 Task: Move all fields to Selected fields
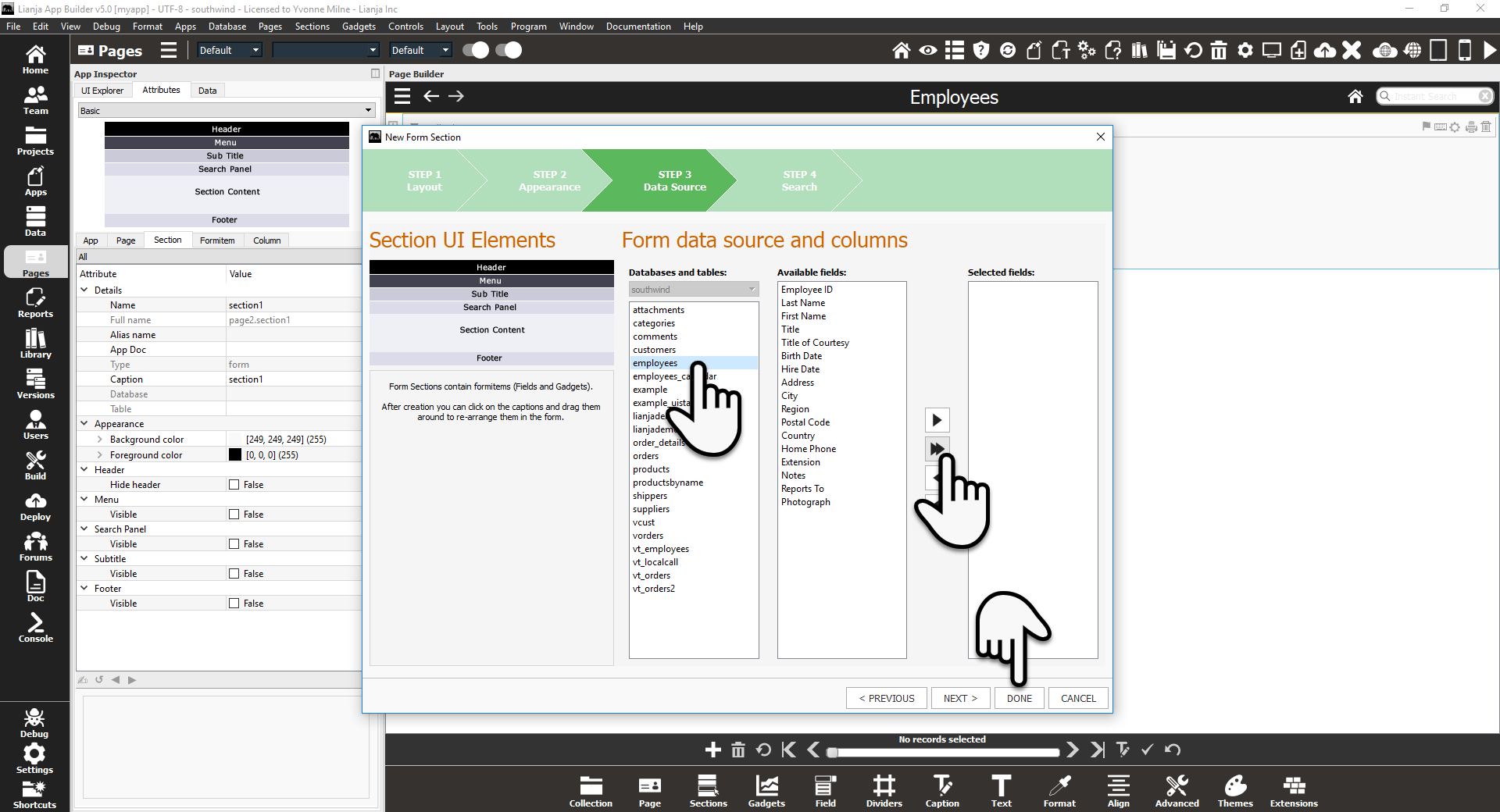tap(937, 449)
